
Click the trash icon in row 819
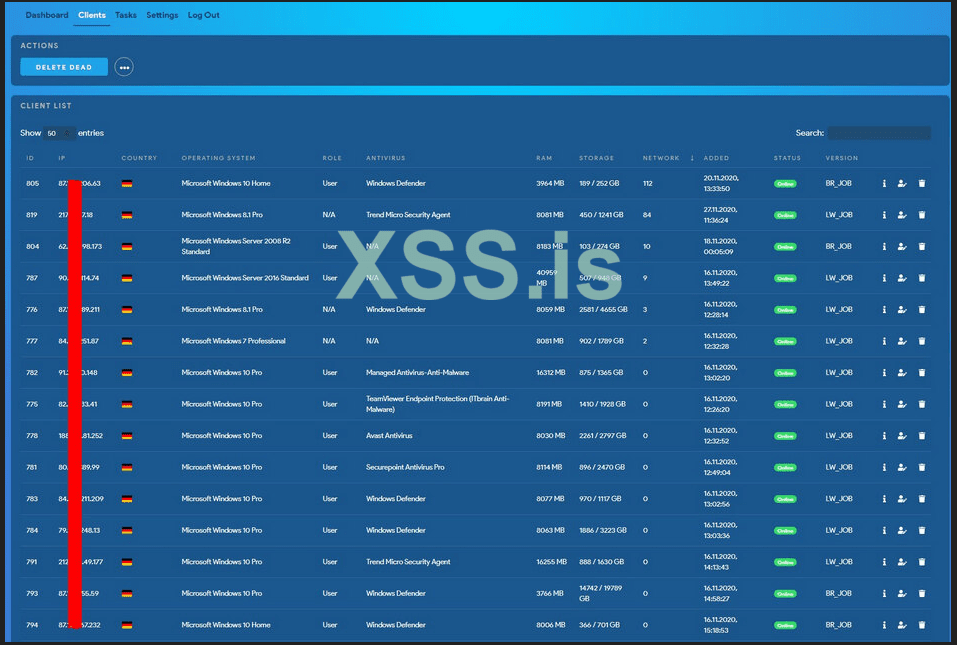[x=922, y=215]
